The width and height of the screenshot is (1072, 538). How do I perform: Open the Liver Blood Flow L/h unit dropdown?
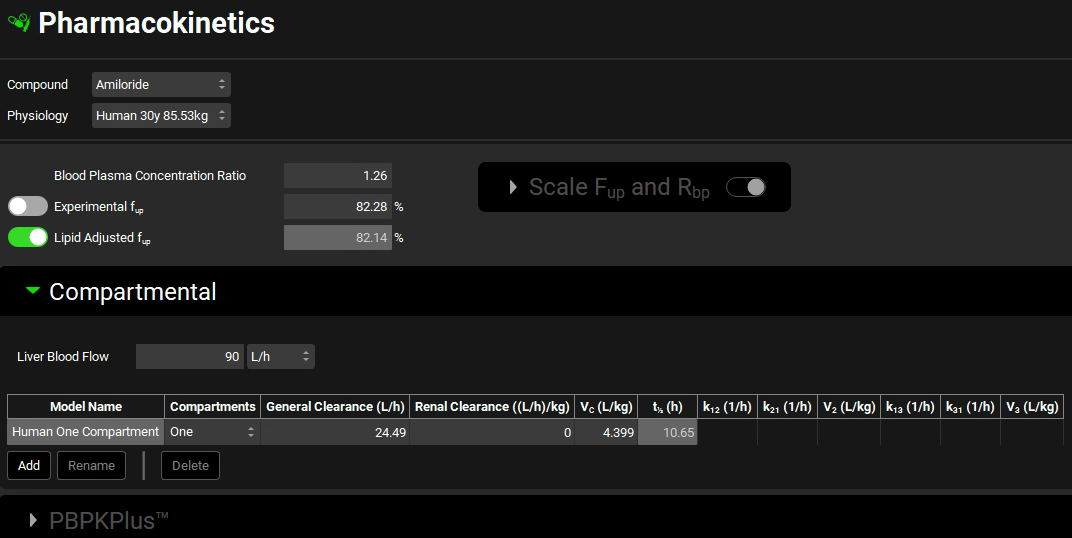281,357
